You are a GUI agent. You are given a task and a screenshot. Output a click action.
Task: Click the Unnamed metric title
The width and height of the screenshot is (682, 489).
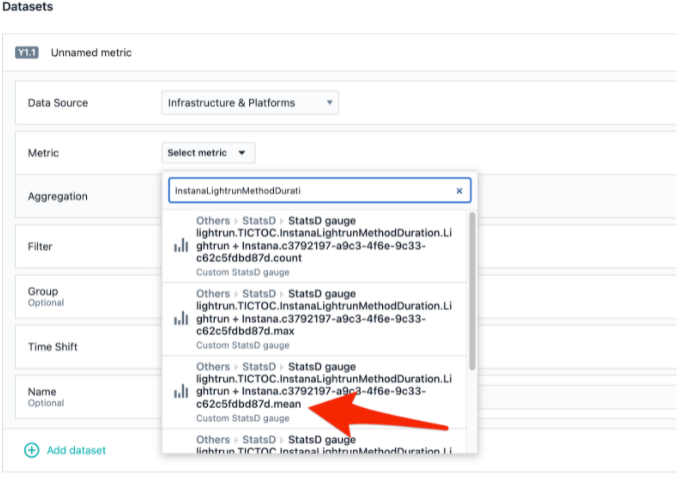(x=91, y=52)
